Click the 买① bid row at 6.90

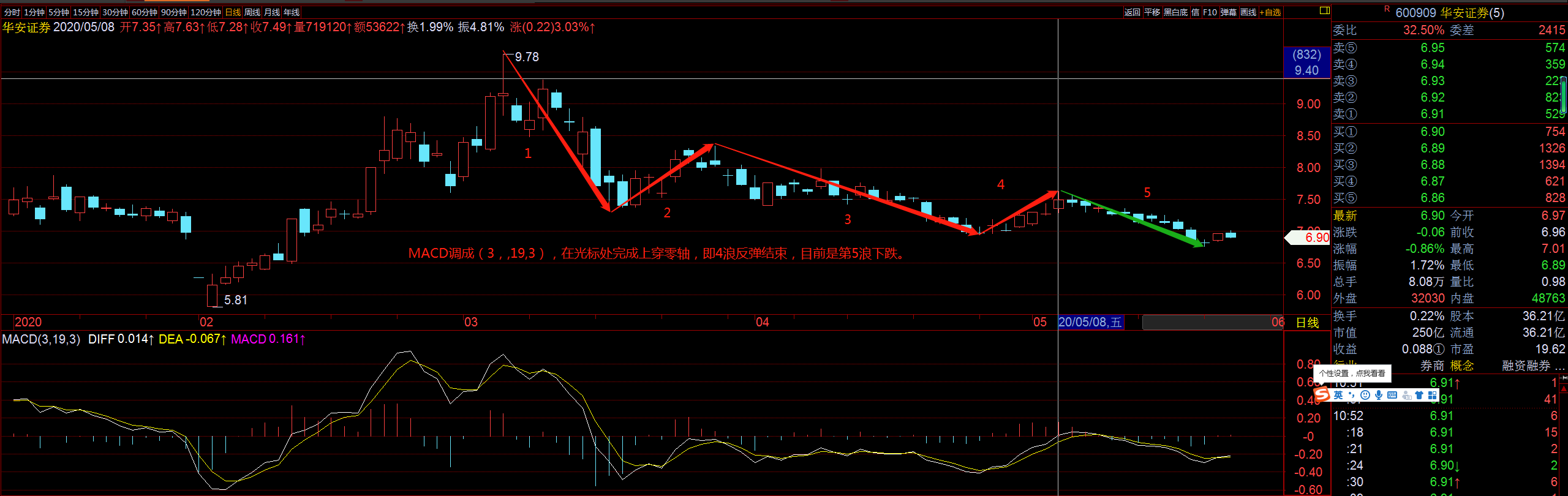click(x=1449, y=132)
